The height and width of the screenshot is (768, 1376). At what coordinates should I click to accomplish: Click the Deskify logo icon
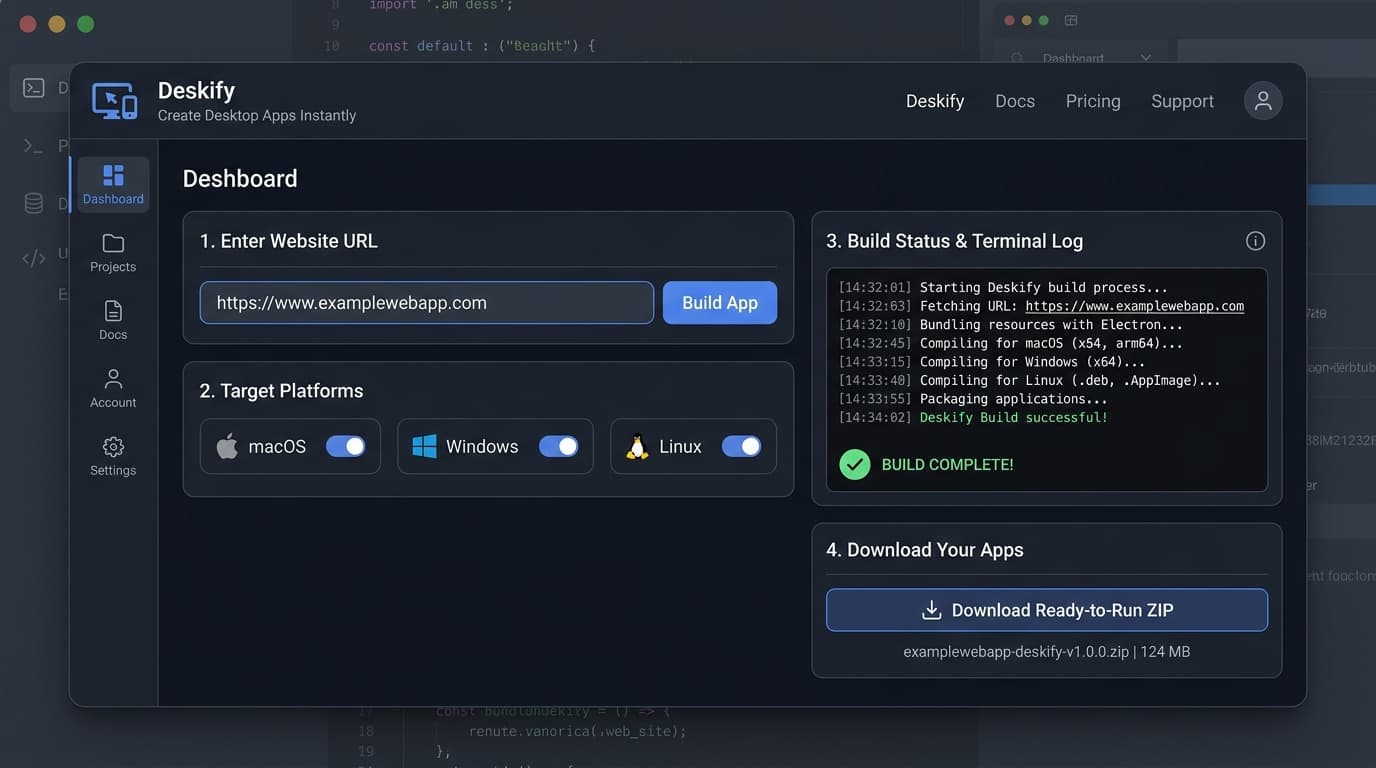115,101
